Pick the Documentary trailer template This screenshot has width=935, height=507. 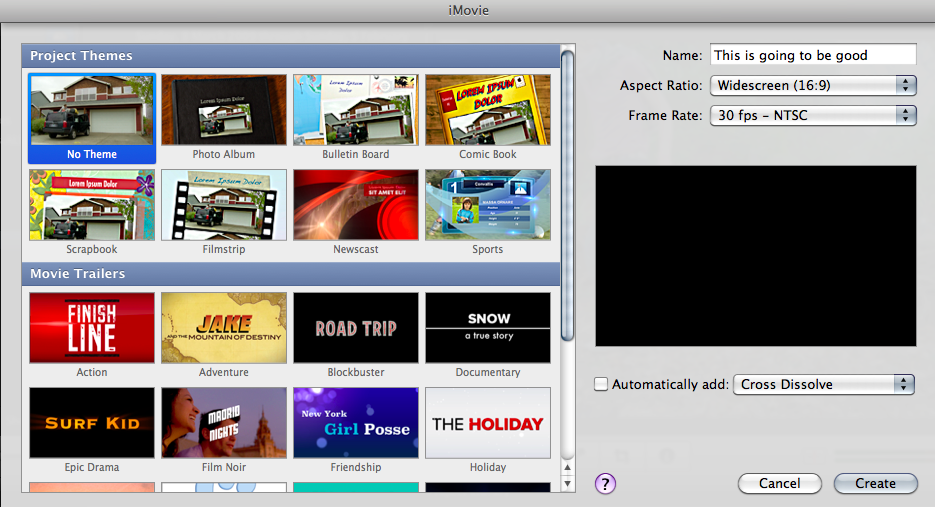(488, 328)
